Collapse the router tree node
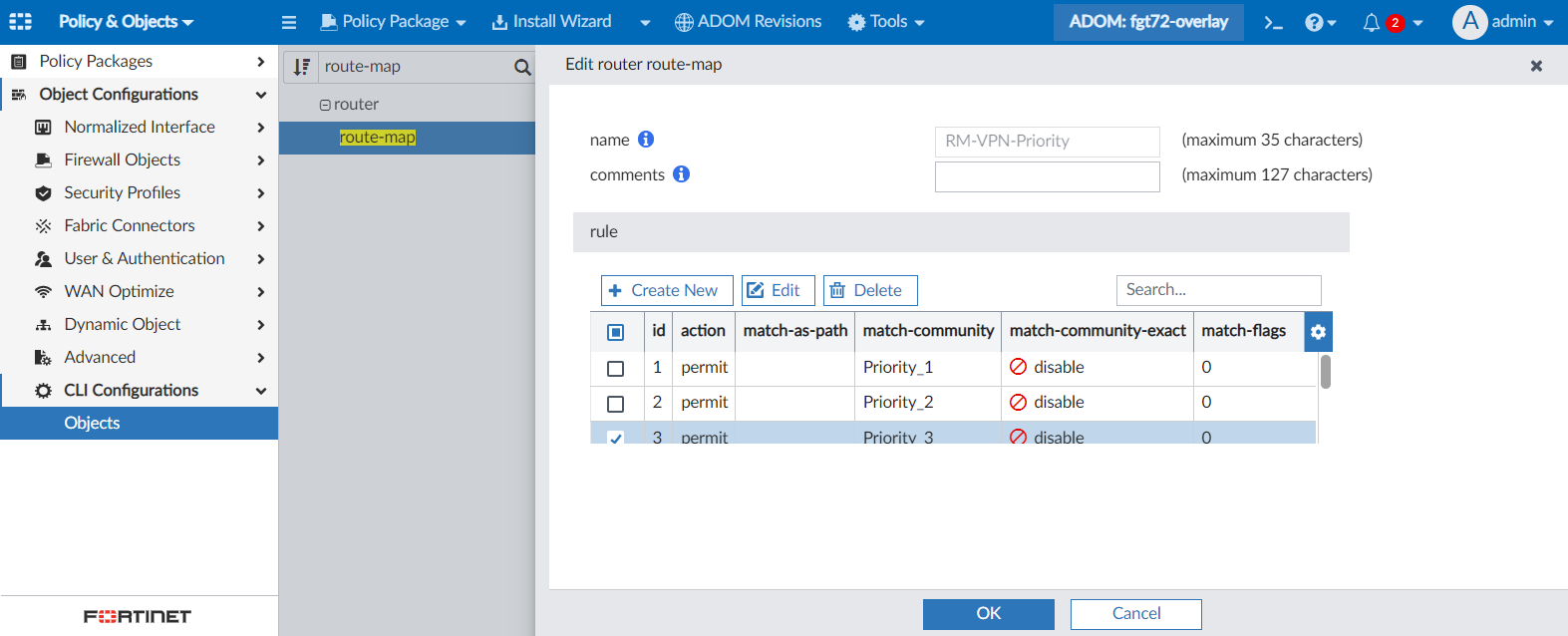The width and height of the screenshot is (1568, 636). pos(325,105)
